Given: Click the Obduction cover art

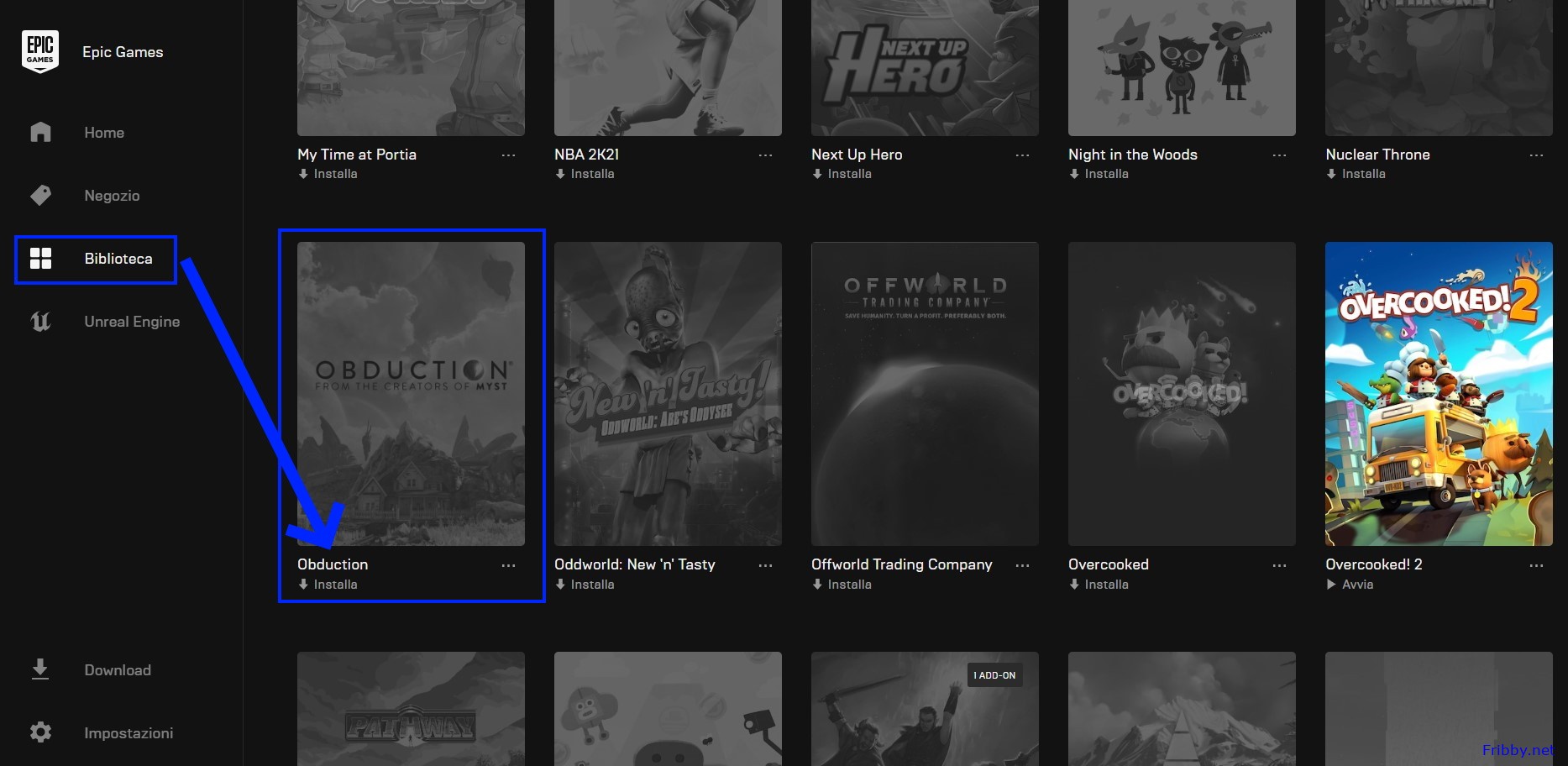Looking at the screenshot, I should pos(411,394).
